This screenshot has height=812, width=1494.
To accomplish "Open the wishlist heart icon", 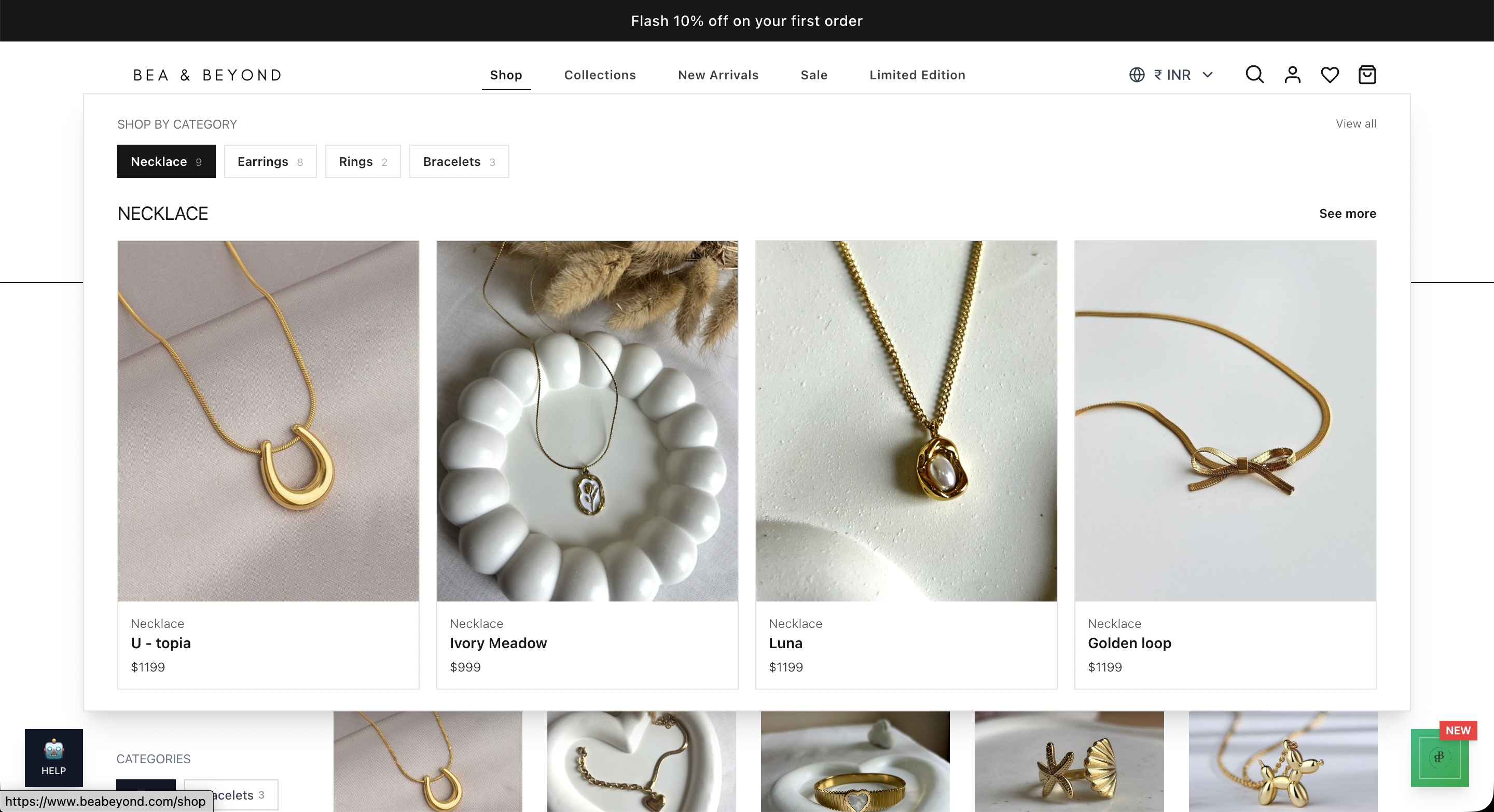I will pyautogui.click(x=1330, y=75).
